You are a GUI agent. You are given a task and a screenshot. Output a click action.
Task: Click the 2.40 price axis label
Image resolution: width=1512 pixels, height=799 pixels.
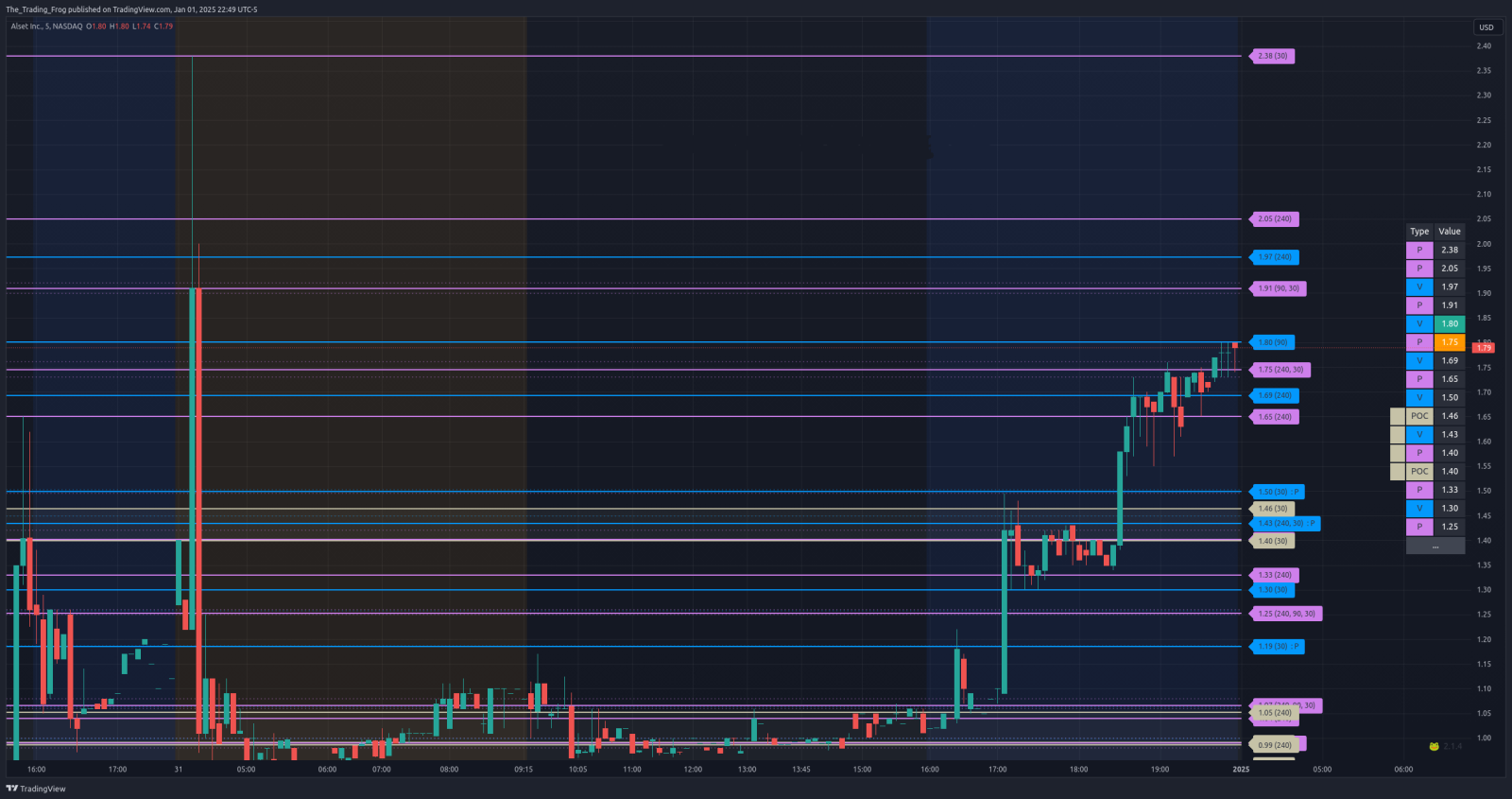tap(1484, 46)
